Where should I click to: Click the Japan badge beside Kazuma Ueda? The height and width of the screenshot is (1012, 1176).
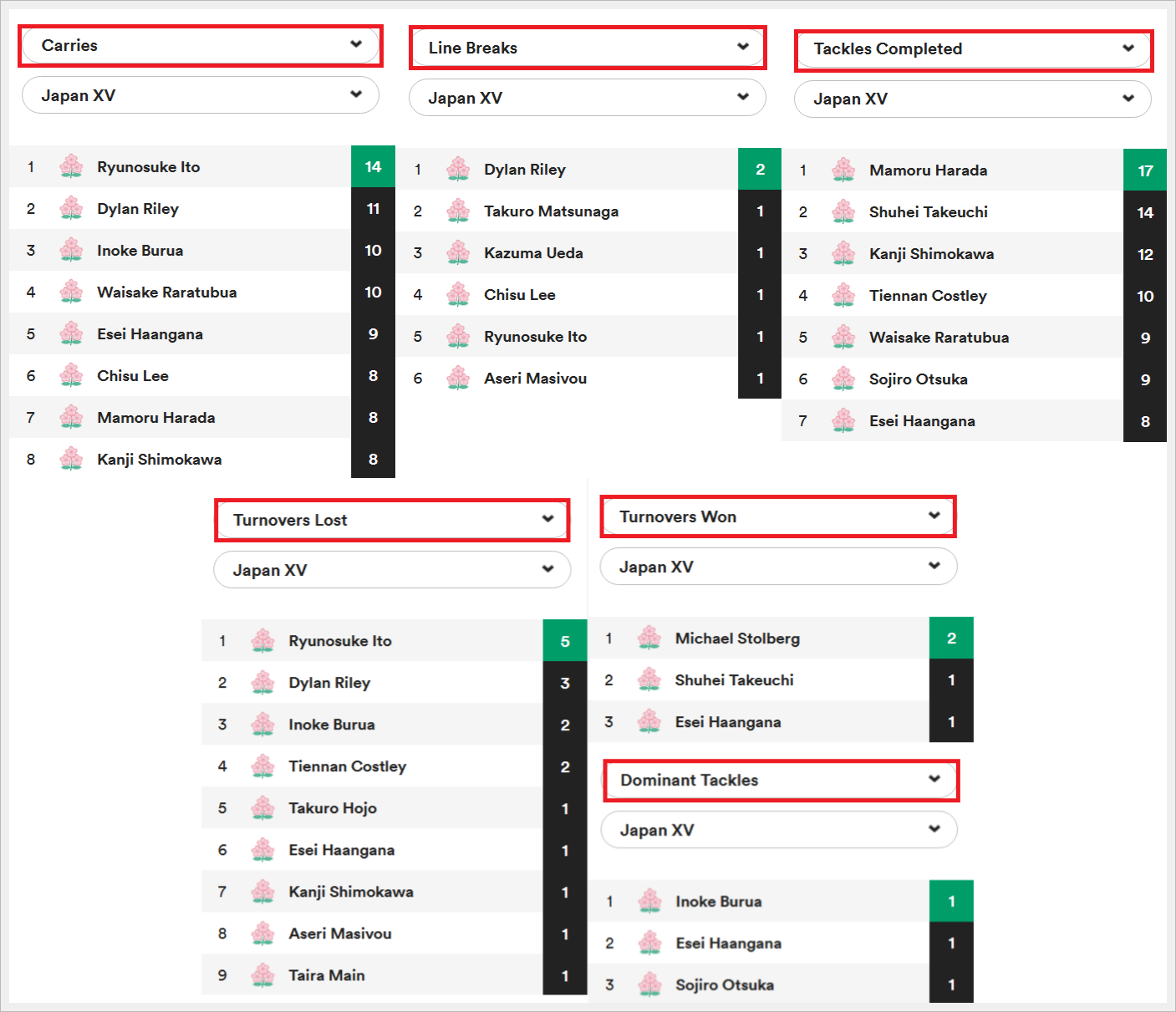[458, 253]
